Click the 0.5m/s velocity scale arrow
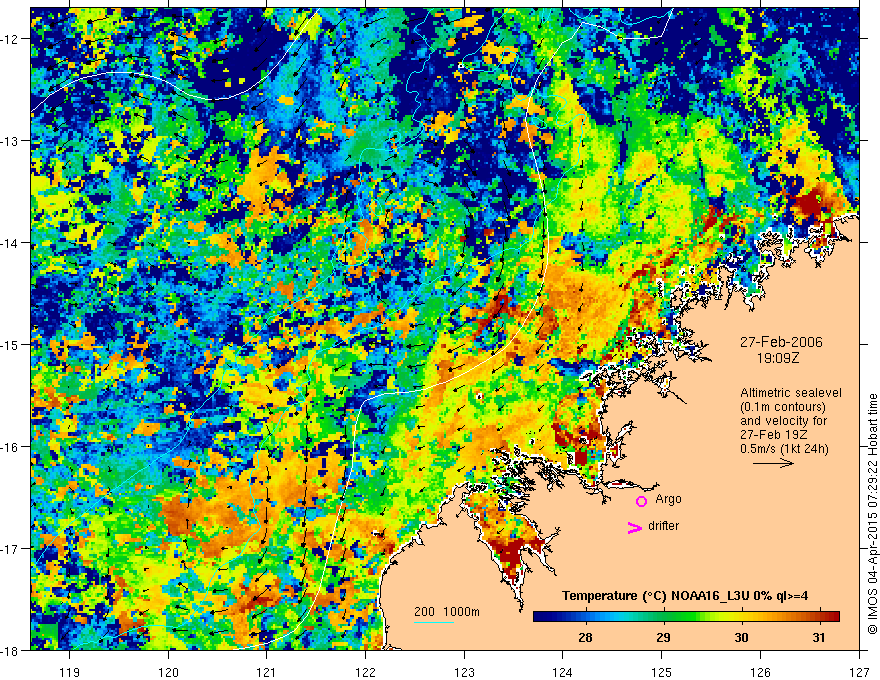 tap(773, 463)
